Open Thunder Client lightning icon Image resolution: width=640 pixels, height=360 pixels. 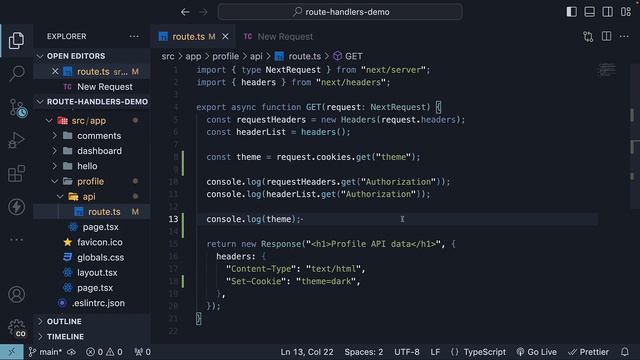16,207
